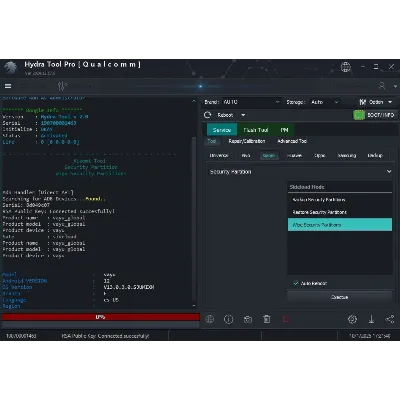This screenshot has width=400, height=400.
Task: Select the Xiaomi brand tab
Action: click(269, 156)
